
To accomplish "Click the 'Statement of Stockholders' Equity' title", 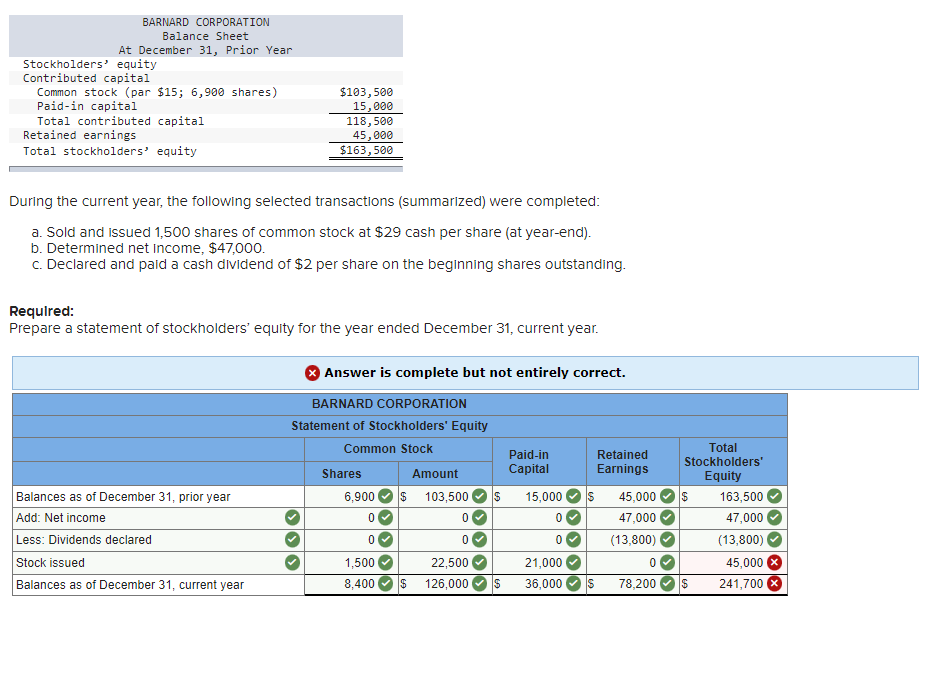I will pos(389,426).
